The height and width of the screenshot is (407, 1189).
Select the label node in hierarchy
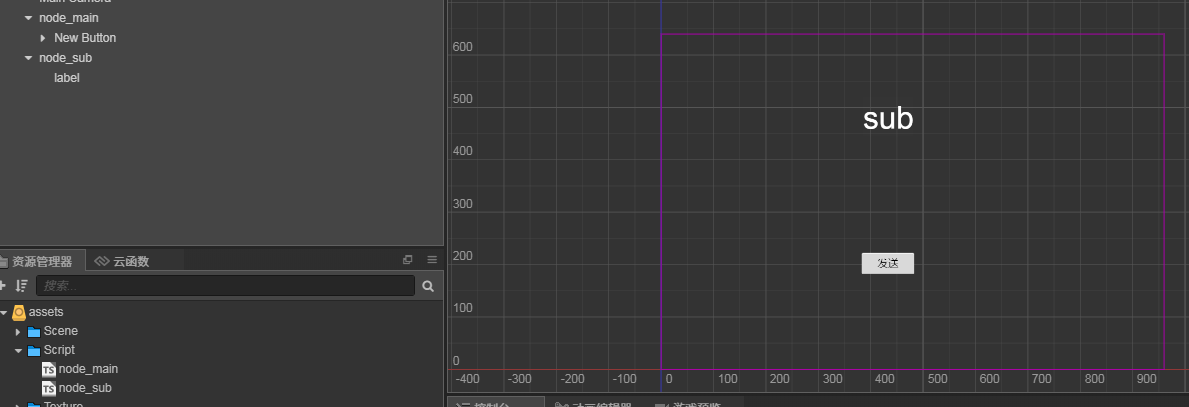pyautogui.click(x=67, y=78)
